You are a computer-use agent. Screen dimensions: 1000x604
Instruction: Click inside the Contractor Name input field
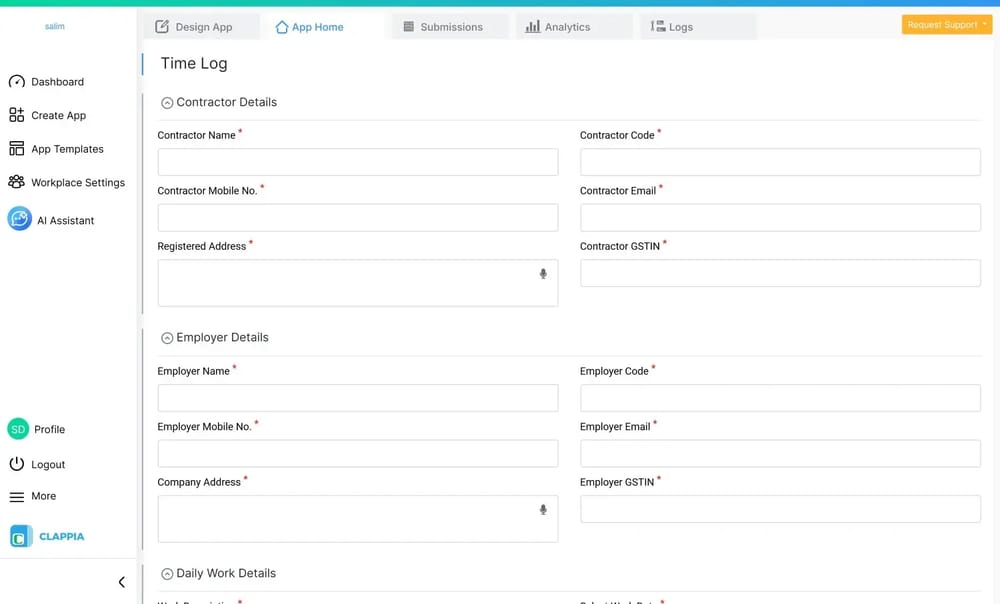coord(357,161)
